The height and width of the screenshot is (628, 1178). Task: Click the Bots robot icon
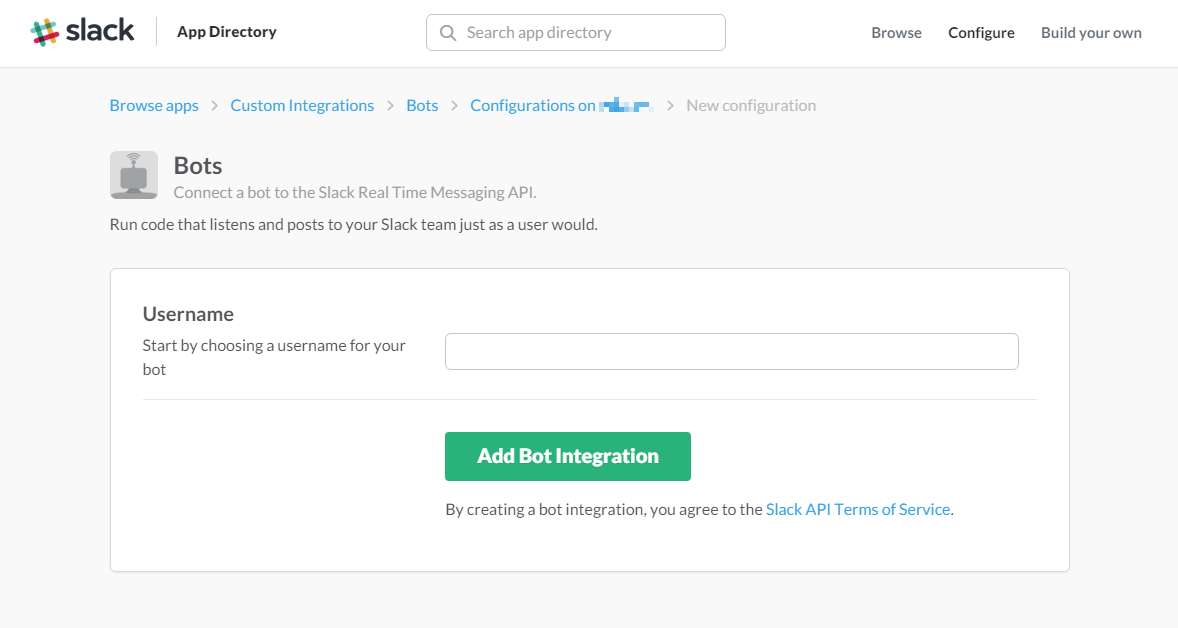133,175
